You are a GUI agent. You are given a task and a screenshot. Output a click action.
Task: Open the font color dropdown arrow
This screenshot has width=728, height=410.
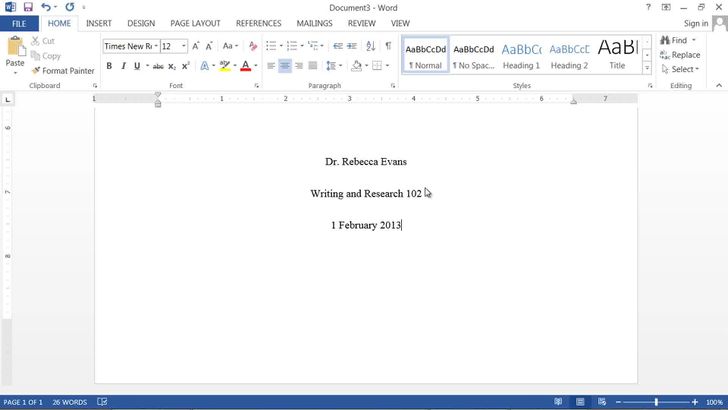coord(256,66)
